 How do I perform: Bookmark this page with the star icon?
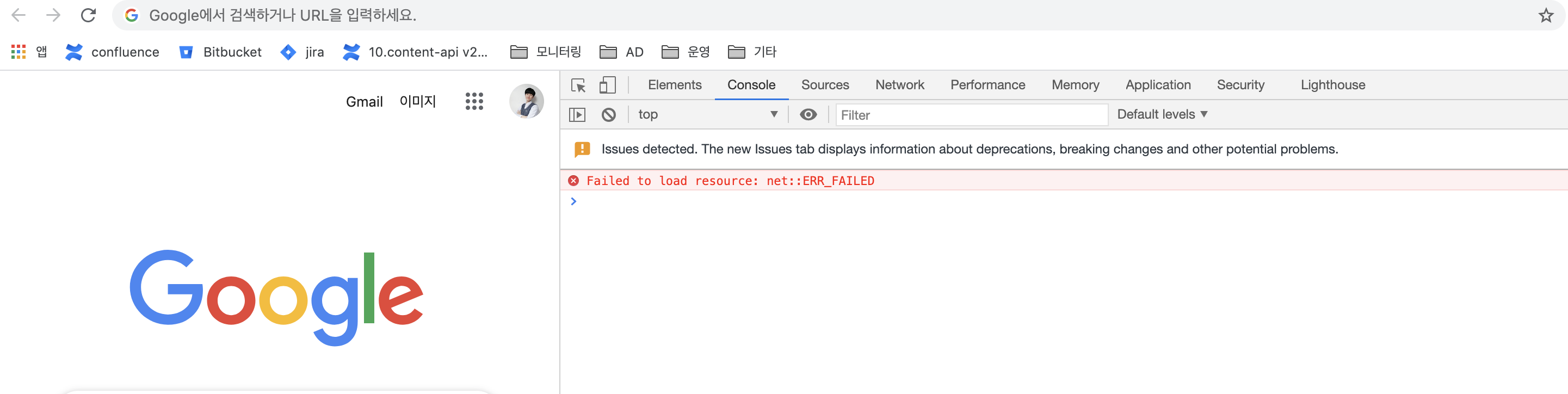(1546, 15)
